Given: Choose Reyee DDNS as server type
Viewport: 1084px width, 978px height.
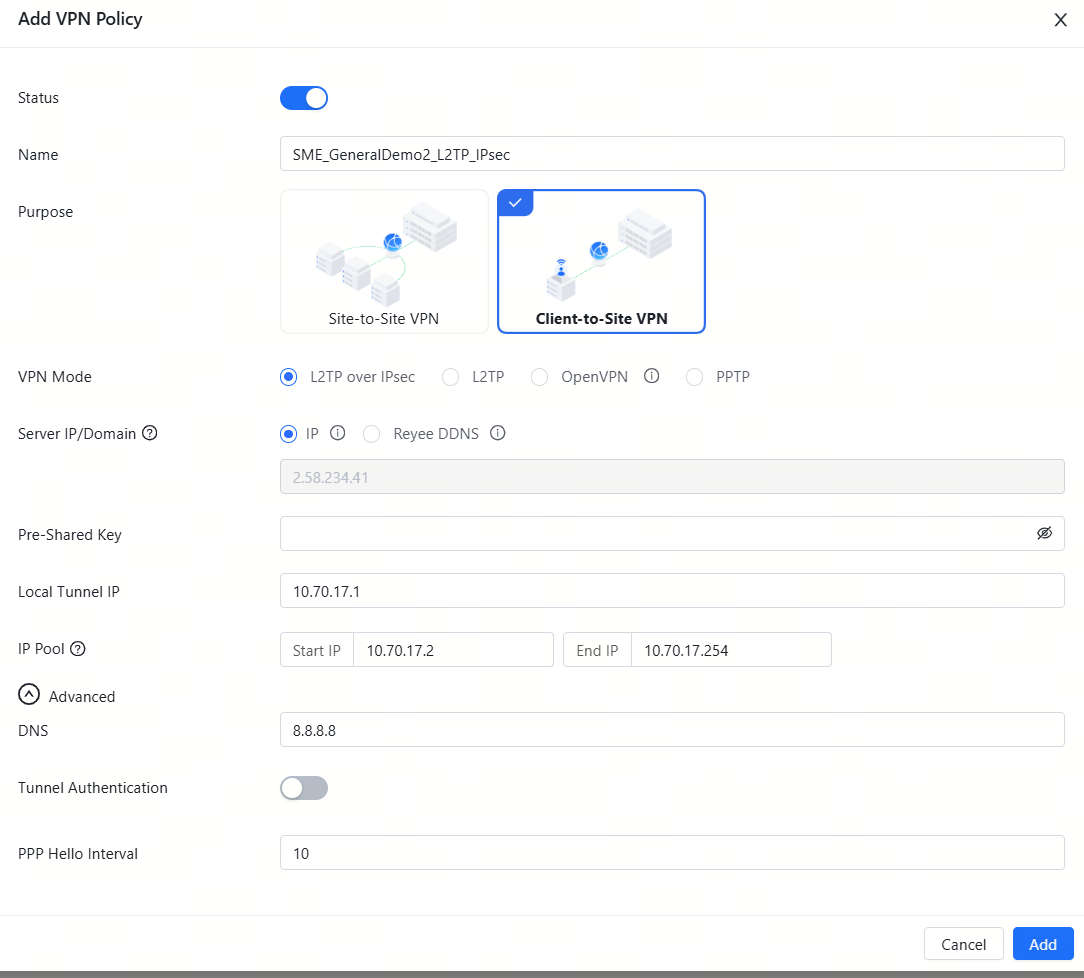Looking at the screenshot, I should click(x=372, y=434).
